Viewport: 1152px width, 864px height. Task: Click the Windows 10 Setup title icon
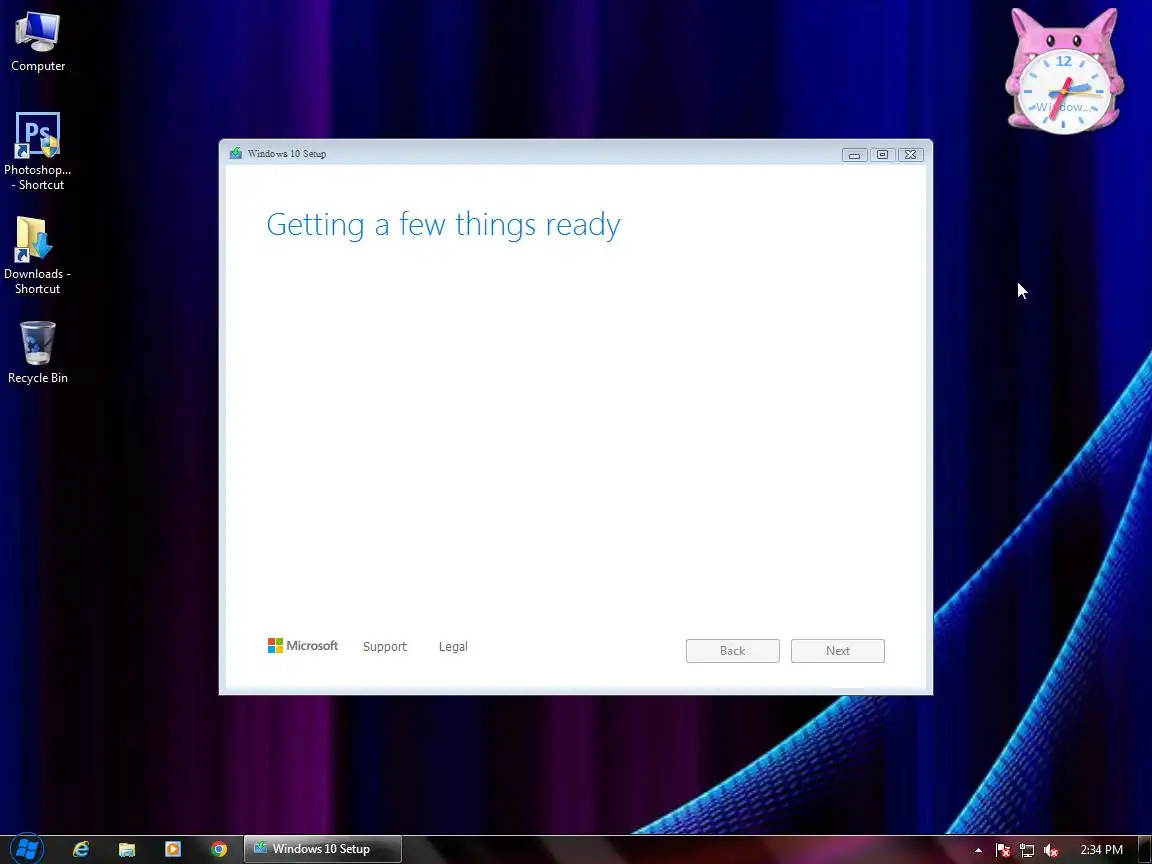[x=236, y=154]
